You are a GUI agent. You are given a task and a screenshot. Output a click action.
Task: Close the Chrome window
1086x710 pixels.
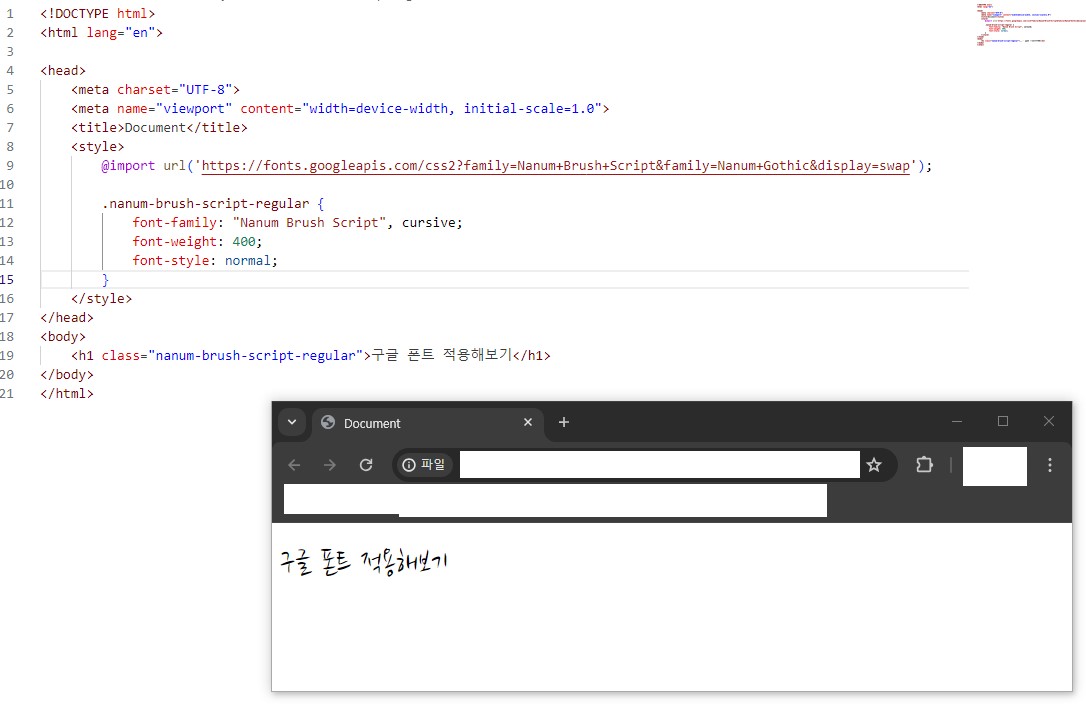pyautogui.click(x=1049, y=421)
